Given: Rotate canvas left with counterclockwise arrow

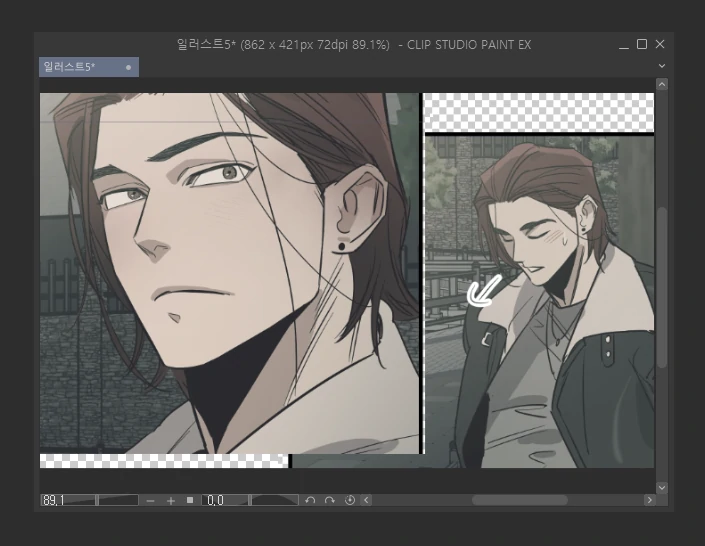Looking at the screenshot, I should pyautogui.click(x=310, y=500).
